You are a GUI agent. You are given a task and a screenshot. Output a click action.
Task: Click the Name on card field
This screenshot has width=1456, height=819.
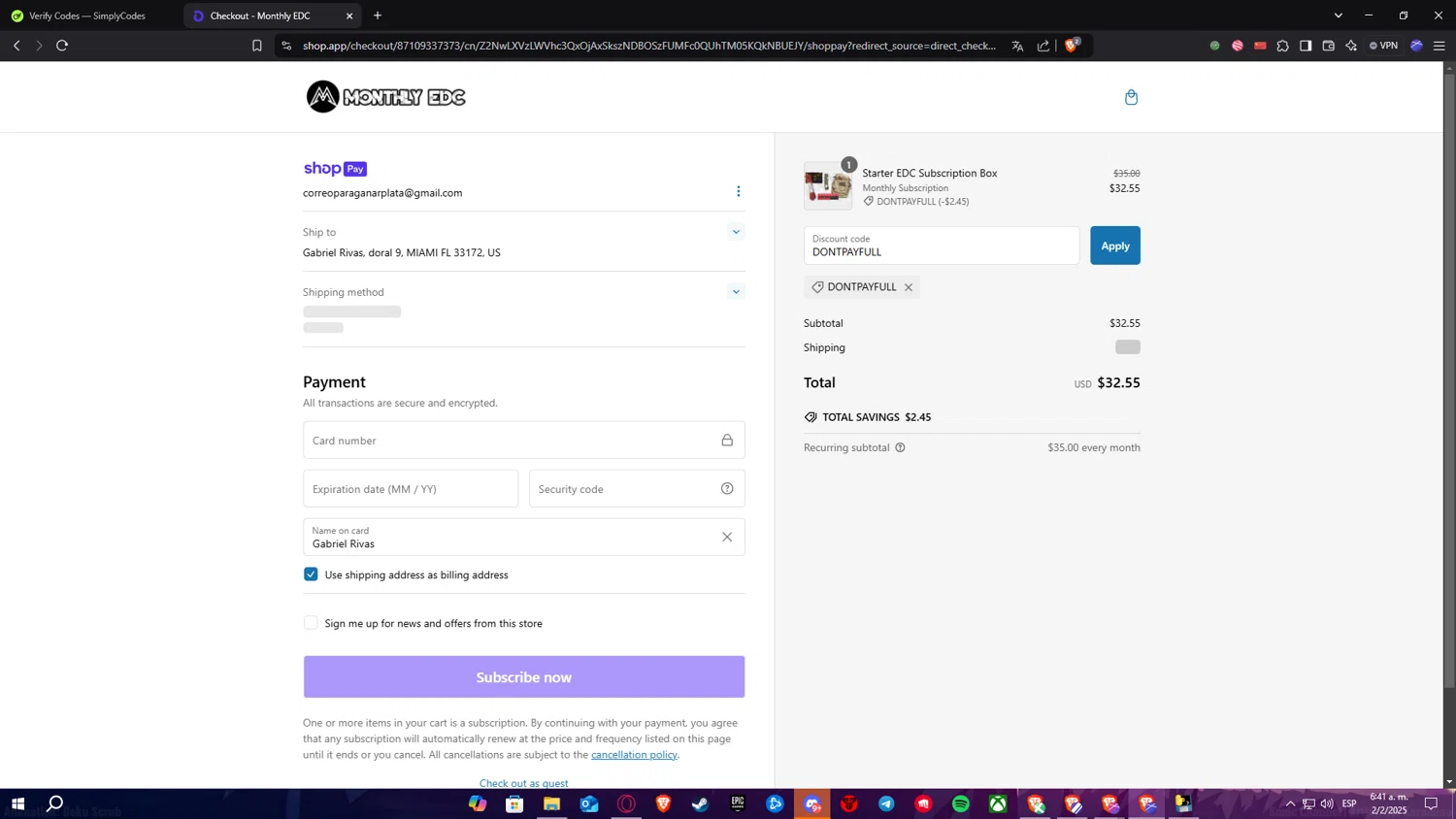click(524, 537)
